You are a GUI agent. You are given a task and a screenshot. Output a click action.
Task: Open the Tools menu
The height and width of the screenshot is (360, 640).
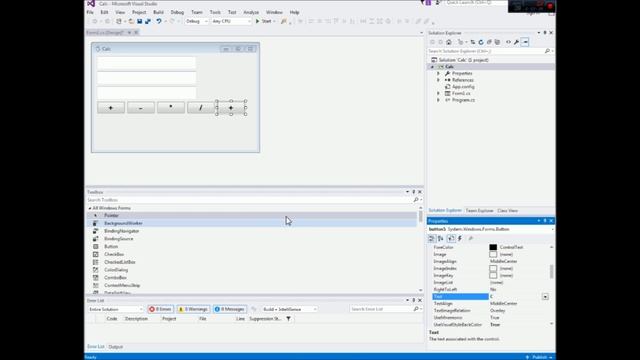pos(215,12)
